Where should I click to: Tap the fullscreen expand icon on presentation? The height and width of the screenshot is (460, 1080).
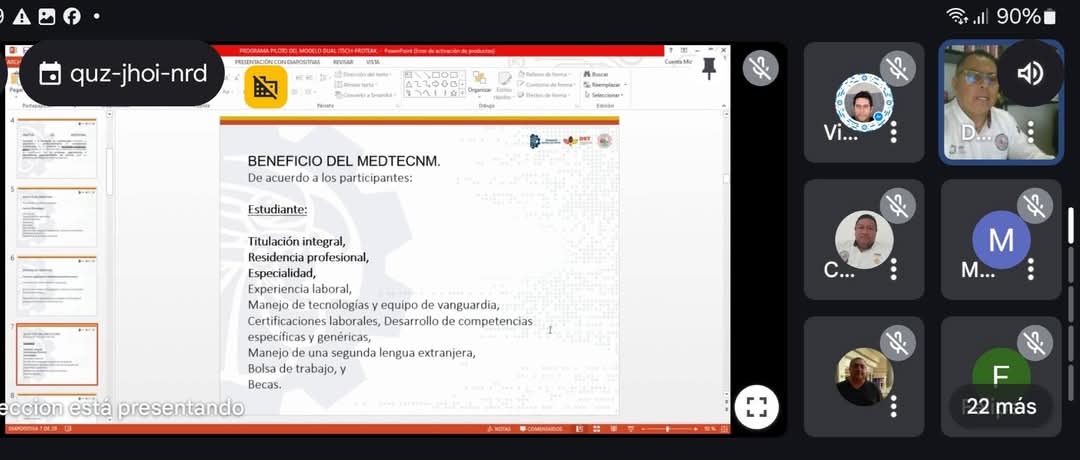pos(756,407)
